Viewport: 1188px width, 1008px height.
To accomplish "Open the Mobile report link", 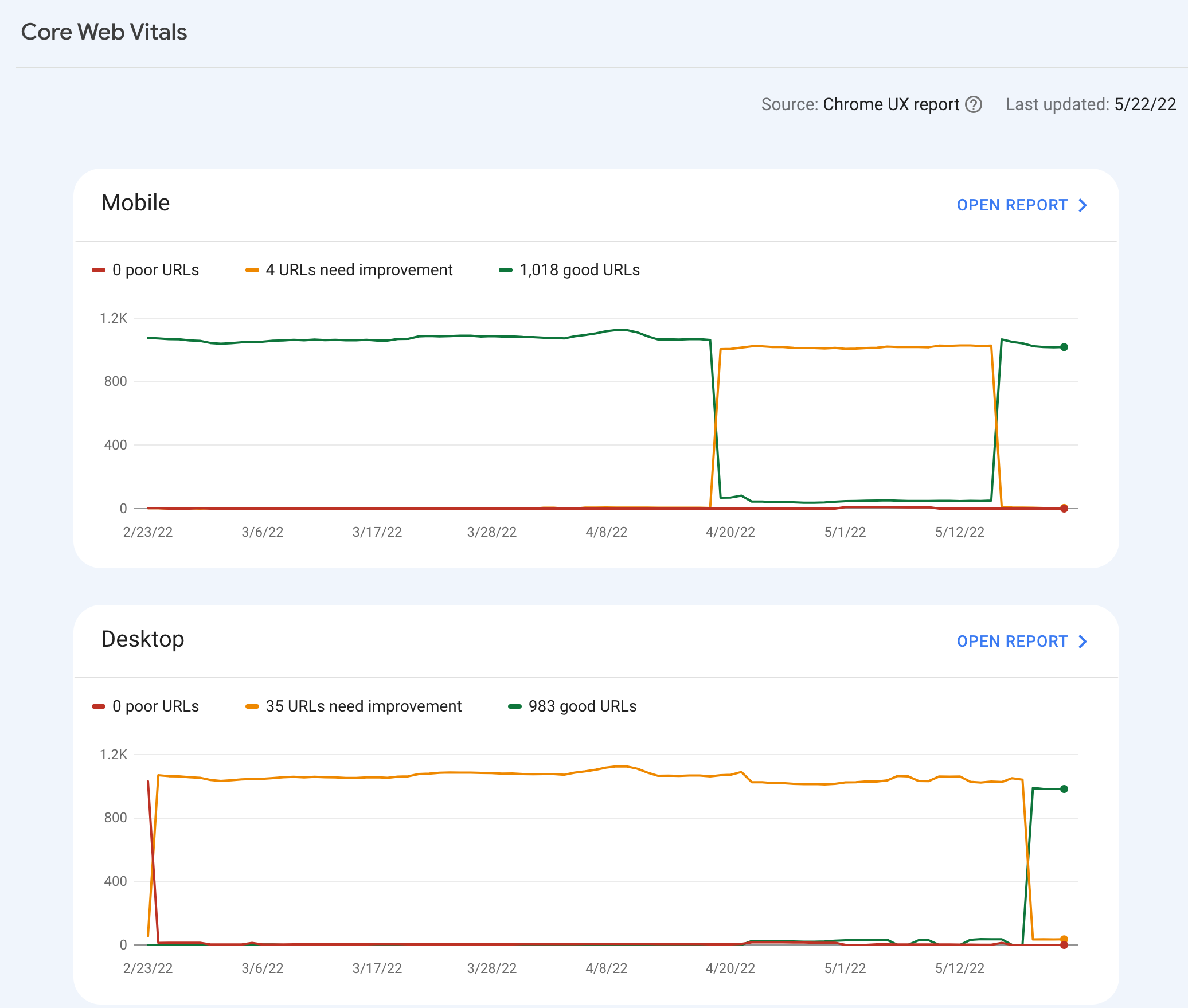I will point(1012,205).
